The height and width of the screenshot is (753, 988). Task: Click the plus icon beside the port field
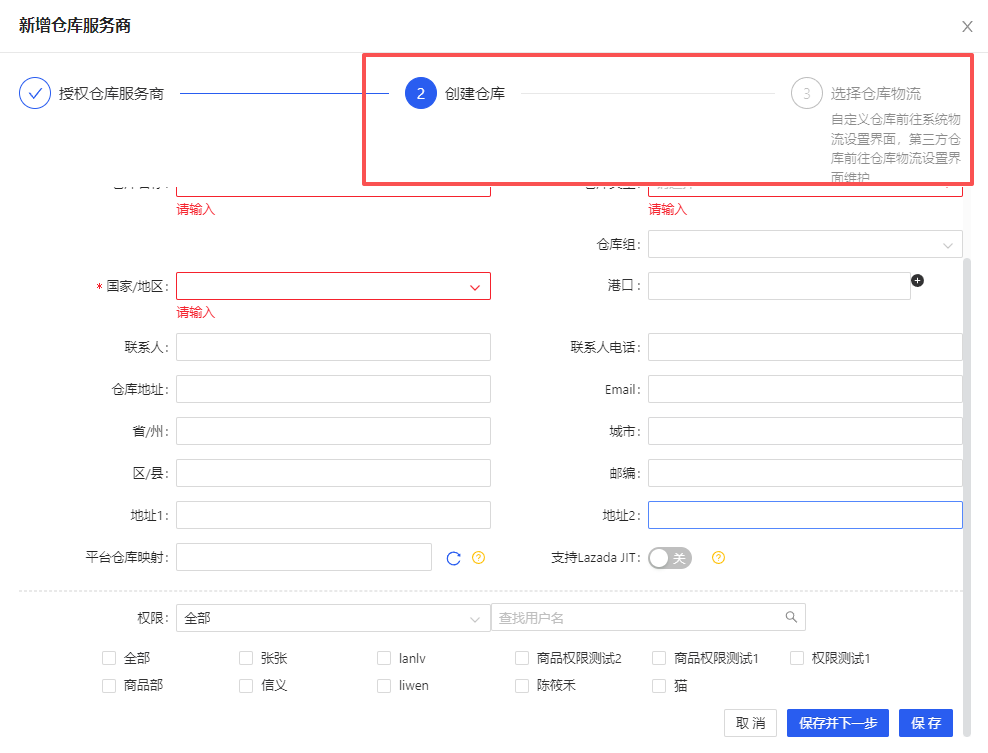(x=917, y=281)
